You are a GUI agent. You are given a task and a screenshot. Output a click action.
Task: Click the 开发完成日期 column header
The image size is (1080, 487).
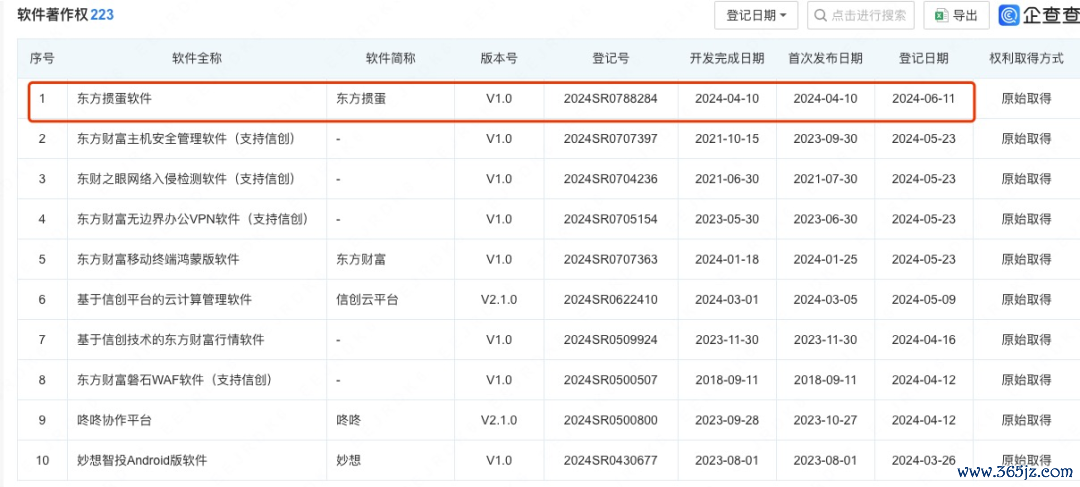point(727,59)
